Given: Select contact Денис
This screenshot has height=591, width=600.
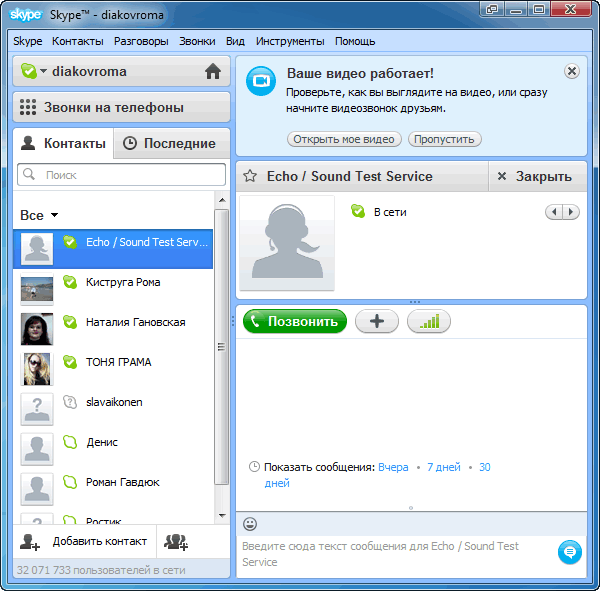Looking at the screenshot, I should click(113, 449).
